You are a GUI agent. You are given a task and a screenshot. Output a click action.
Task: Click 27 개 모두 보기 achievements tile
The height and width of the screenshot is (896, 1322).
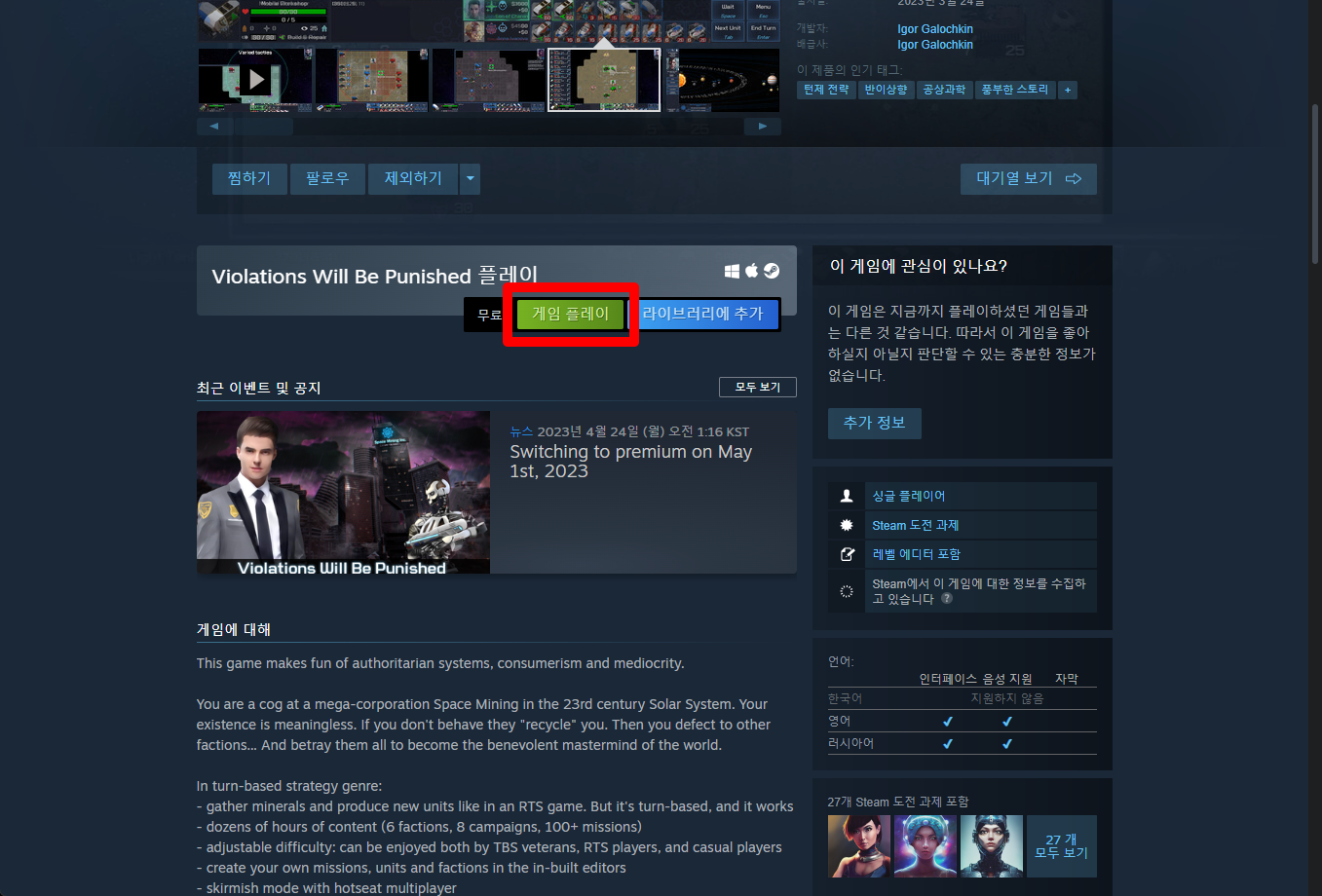[1062, 846]
